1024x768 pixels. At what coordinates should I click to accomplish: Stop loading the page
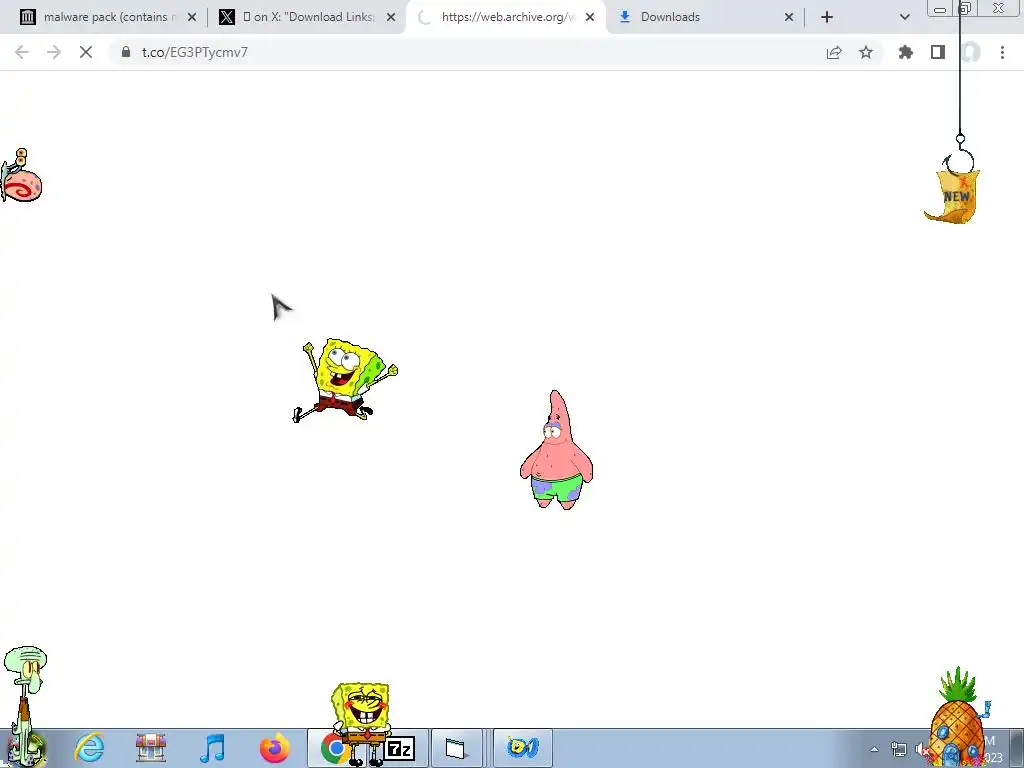86,52
